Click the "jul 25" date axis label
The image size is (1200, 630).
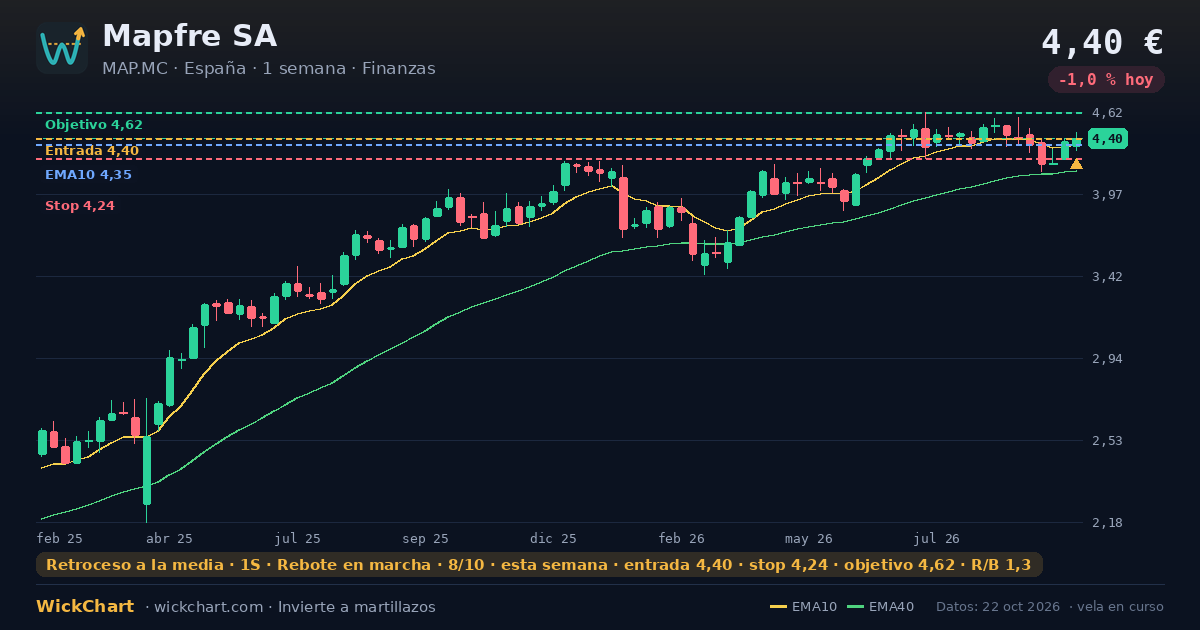click(298, 538)
